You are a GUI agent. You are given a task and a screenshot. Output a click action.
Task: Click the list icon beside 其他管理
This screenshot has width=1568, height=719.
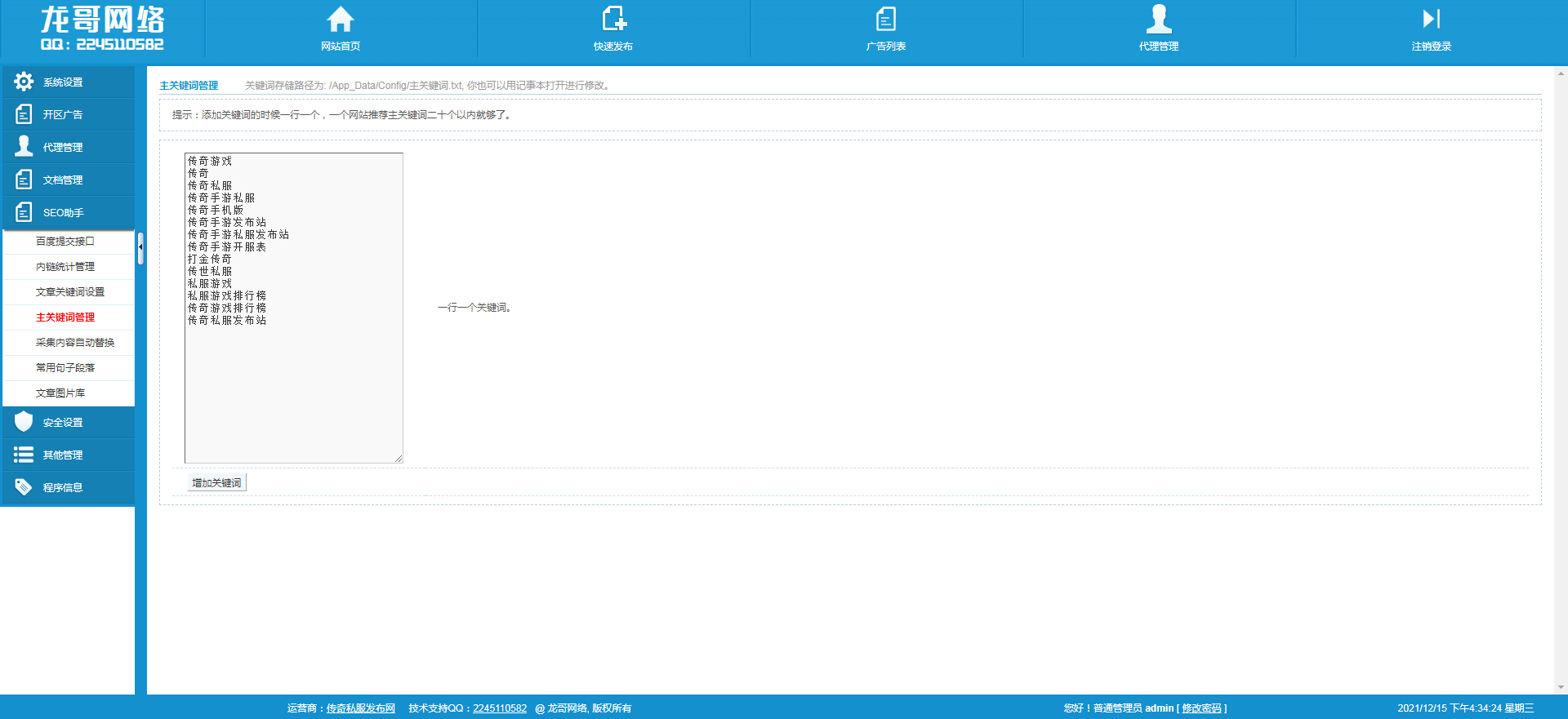(x=24, y=455)
